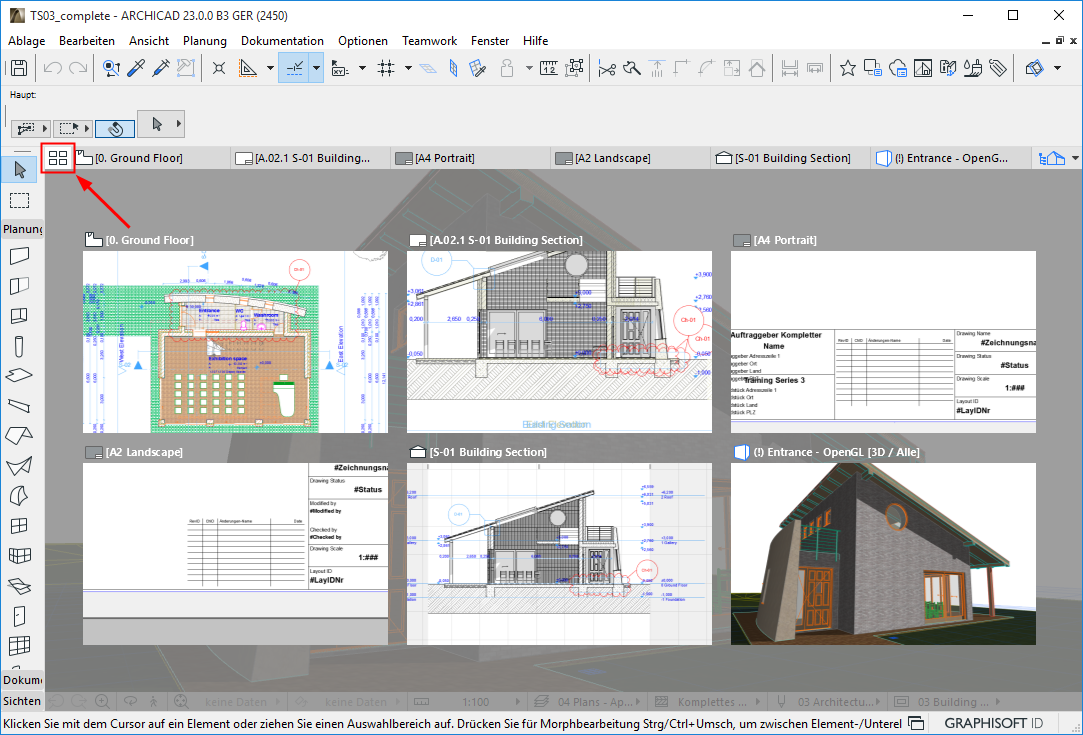Select the Arrow selection tool in toolbox
Screen dimensions: 1083x735
pyautogui.click(x=19, y=170)
